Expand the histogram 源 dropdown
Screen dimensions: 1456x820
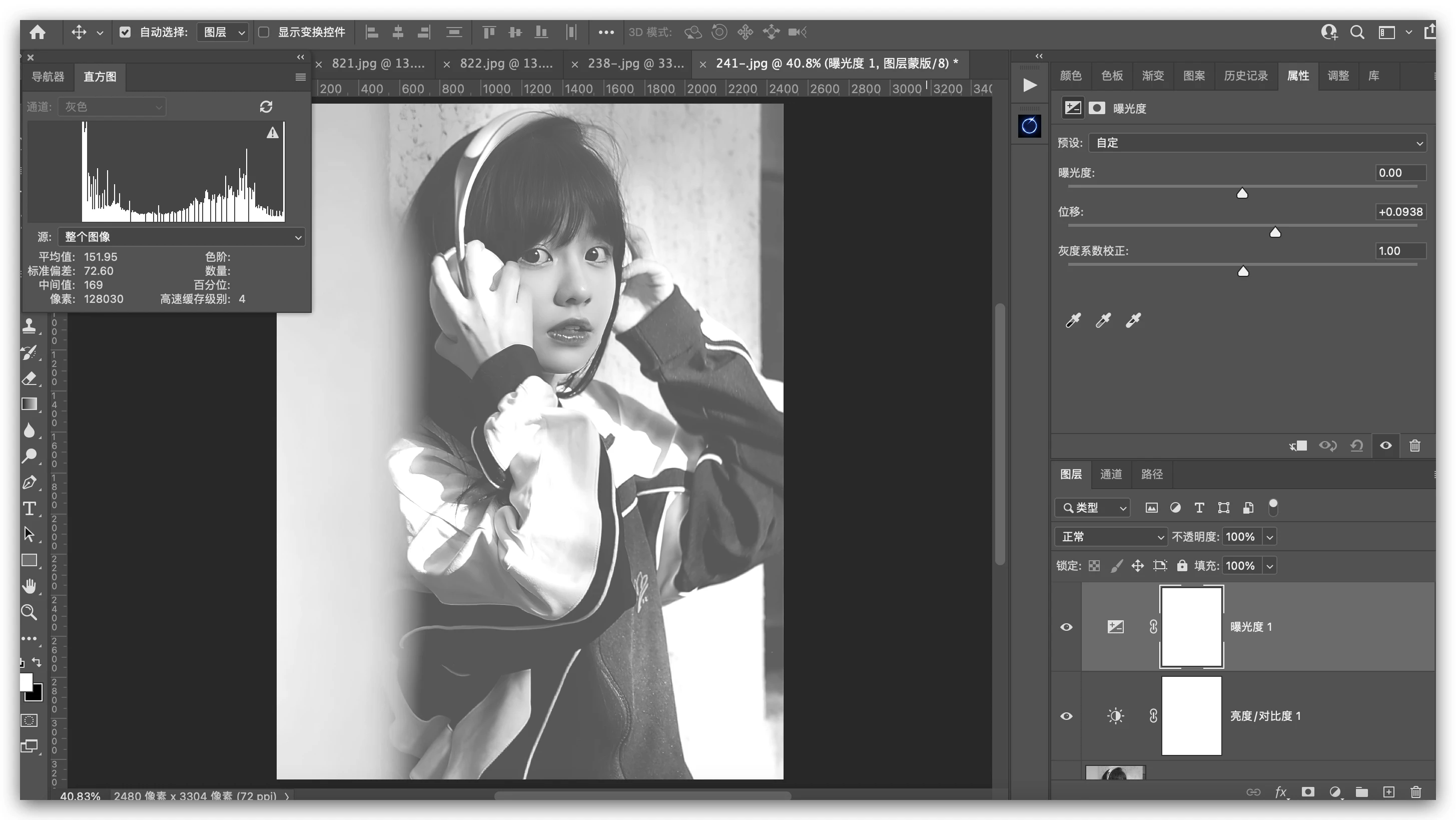coord(181,237)
